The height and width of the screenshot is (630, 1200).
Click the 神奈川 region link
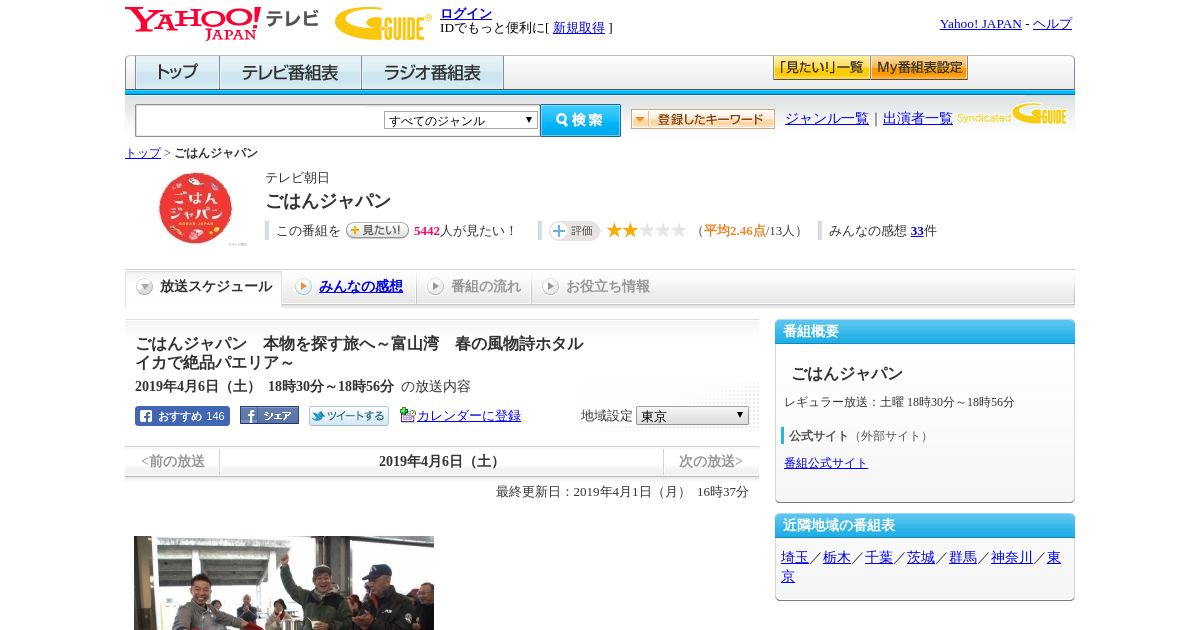pos(1012,558)
